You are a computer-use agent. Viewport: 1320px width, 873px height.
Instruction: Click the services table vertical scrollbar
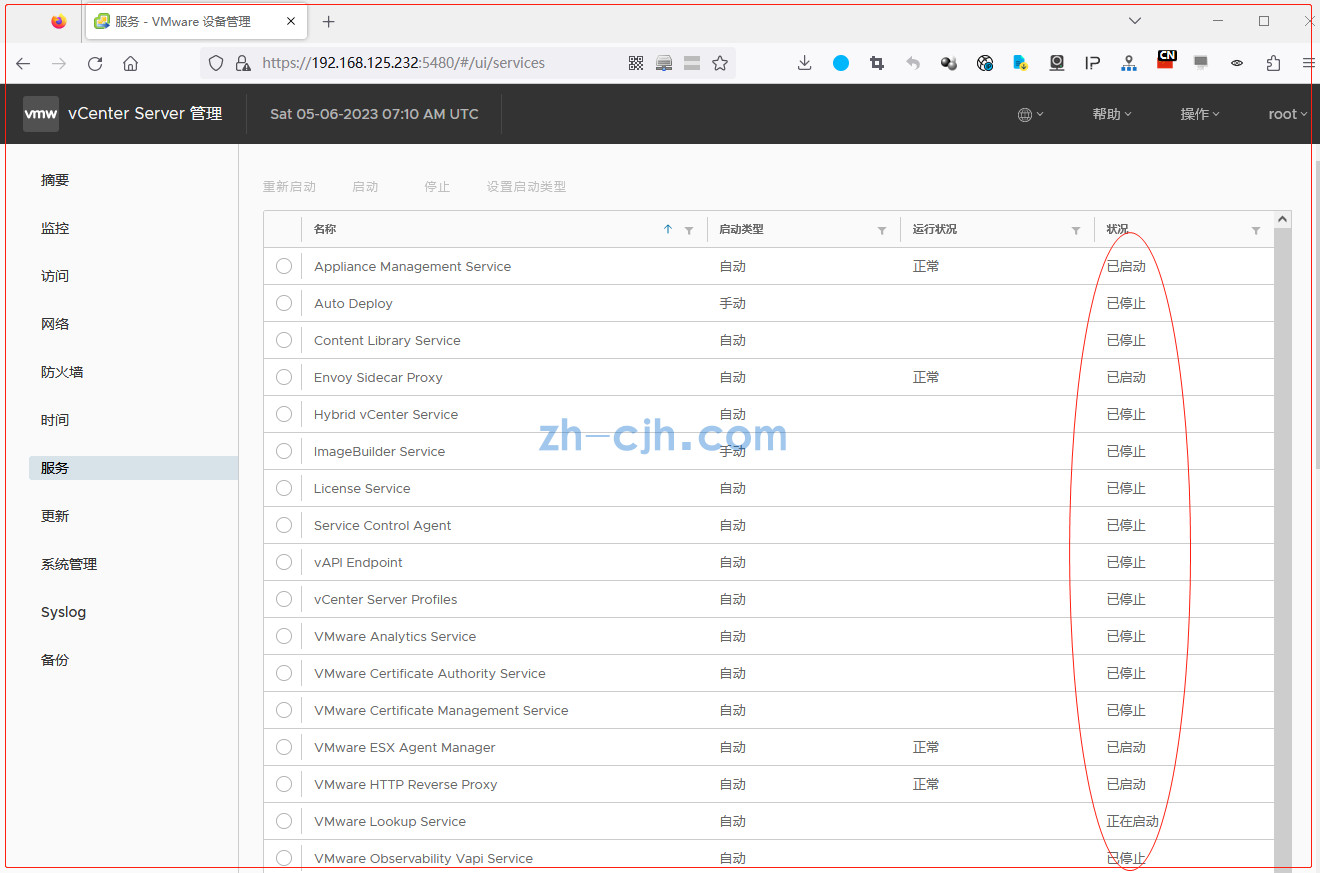pyautogui.click(x=1283, y=550)
